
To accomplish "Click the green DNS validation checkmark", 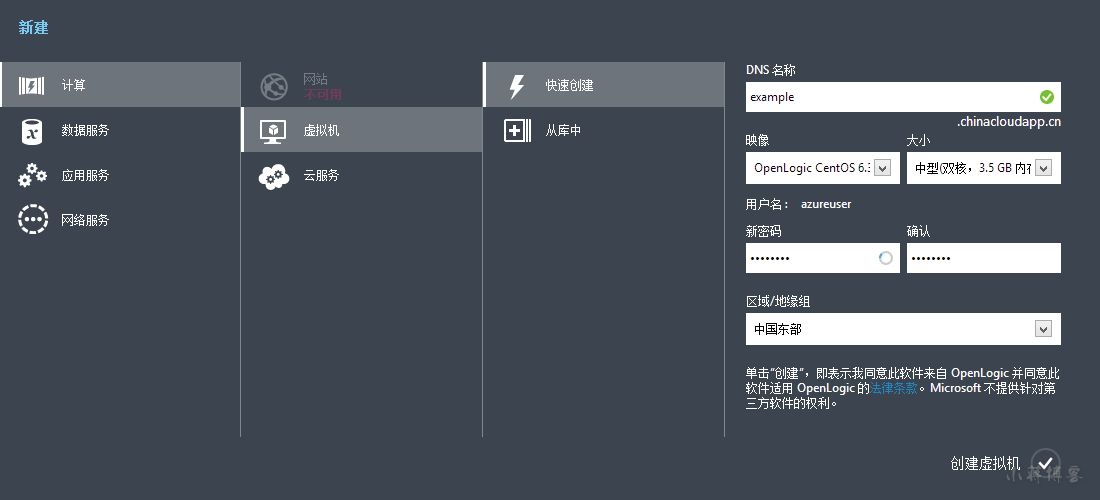I will coord(1046,97).
